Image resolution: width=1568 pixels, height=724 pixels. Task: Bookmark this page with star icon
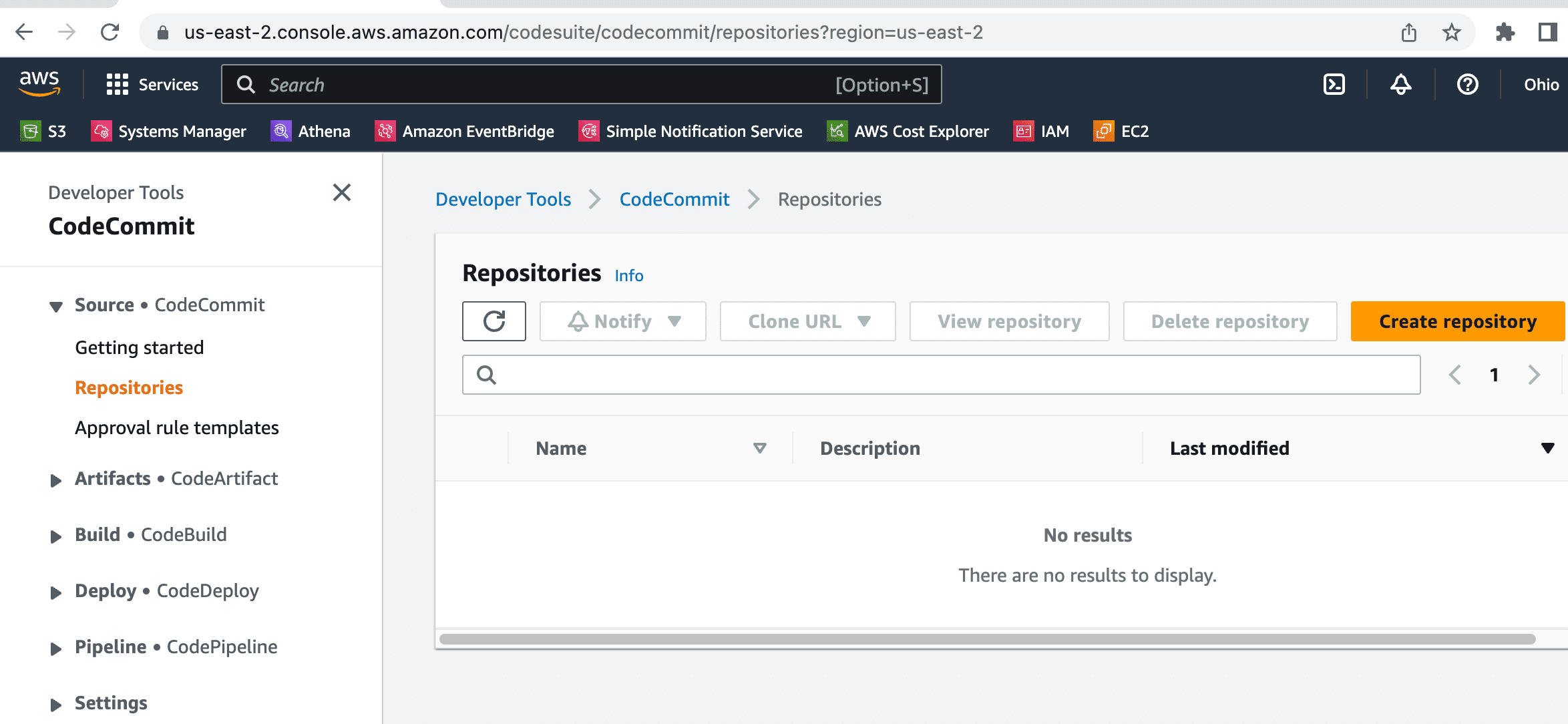(1451, 32)
